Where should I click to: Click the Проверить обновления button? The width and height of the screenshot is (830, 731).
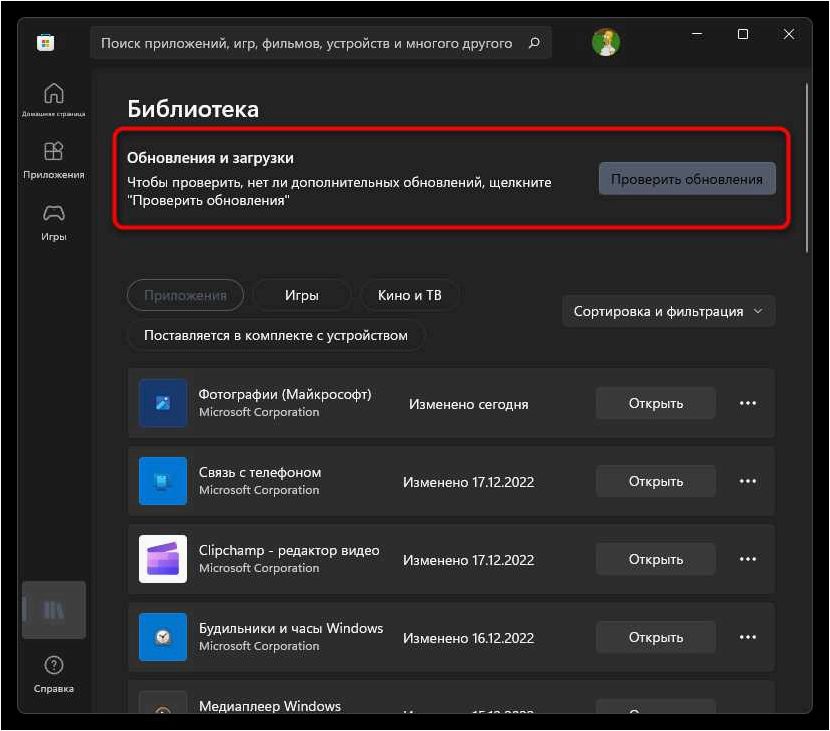[687, 179]
